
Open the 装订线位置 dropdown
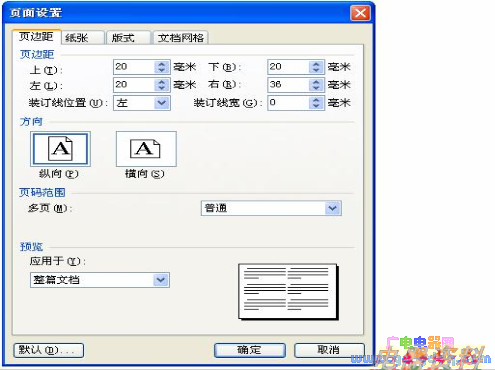[x=142, y=103]
